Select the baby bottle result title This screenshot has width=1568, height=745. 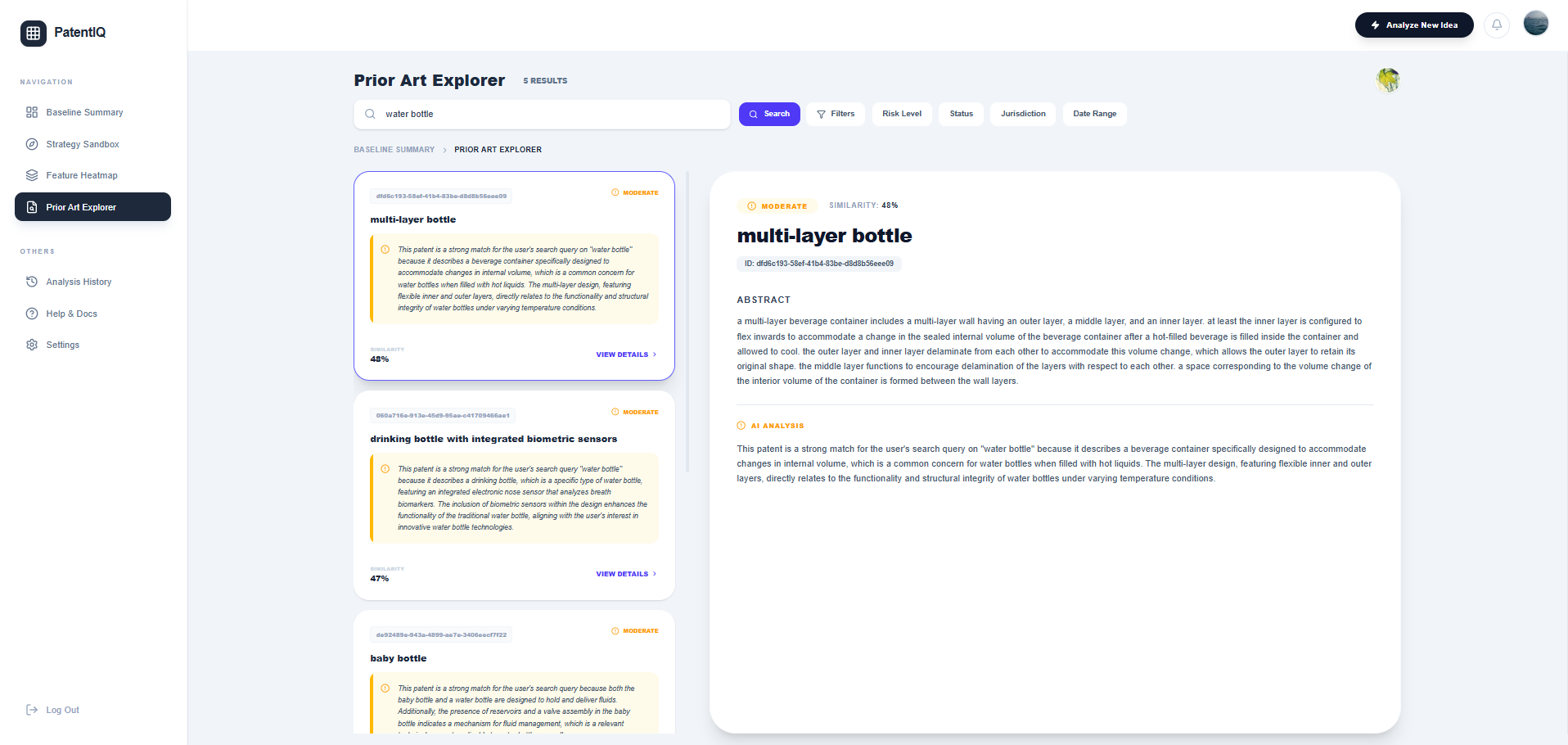point(399,658)
